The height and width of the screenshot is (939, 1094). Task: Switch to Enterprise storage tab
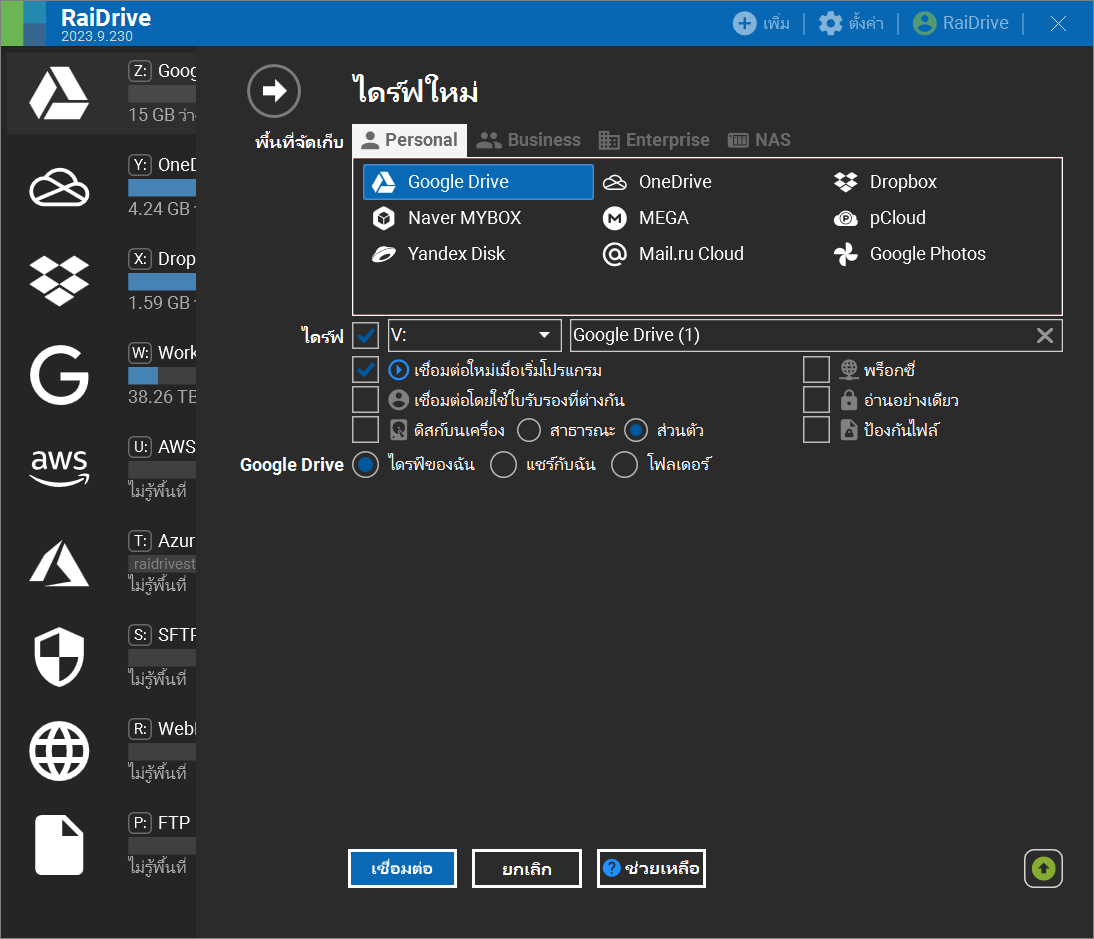tap(654, 140)
